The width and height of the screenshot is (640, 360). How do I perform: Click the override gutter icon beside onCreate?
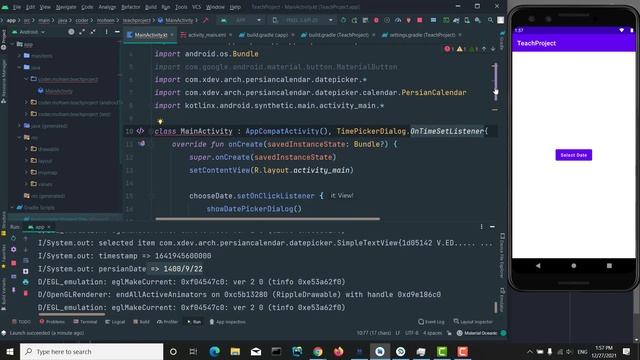pos(141,144)
